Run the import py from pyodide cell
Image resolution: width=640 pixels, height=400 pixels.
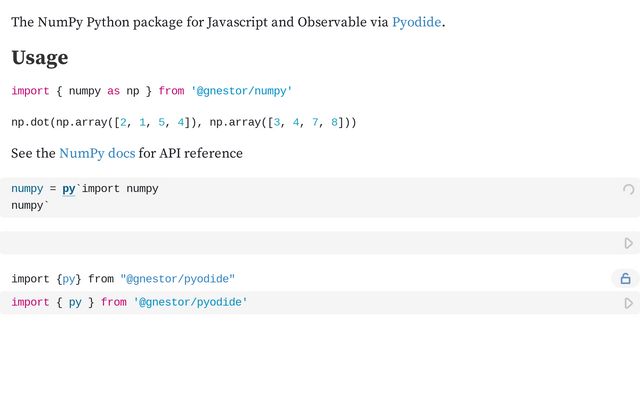(x=629, y=303)
